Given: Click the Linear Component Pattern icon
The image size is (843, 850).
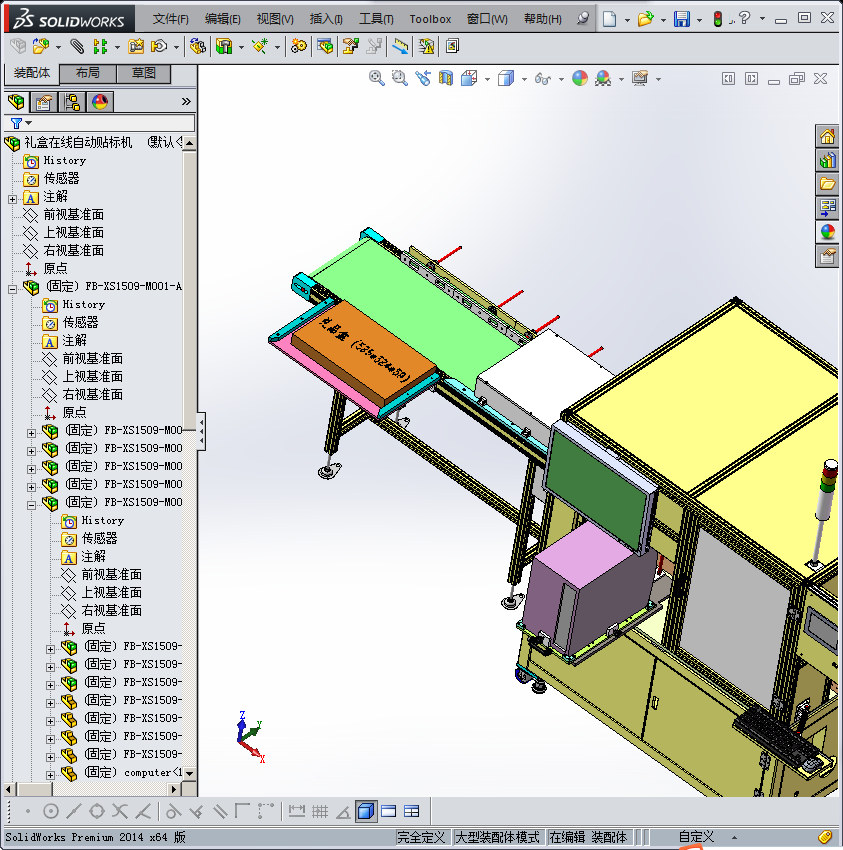Looking at the screenshot, I should 100,47.
